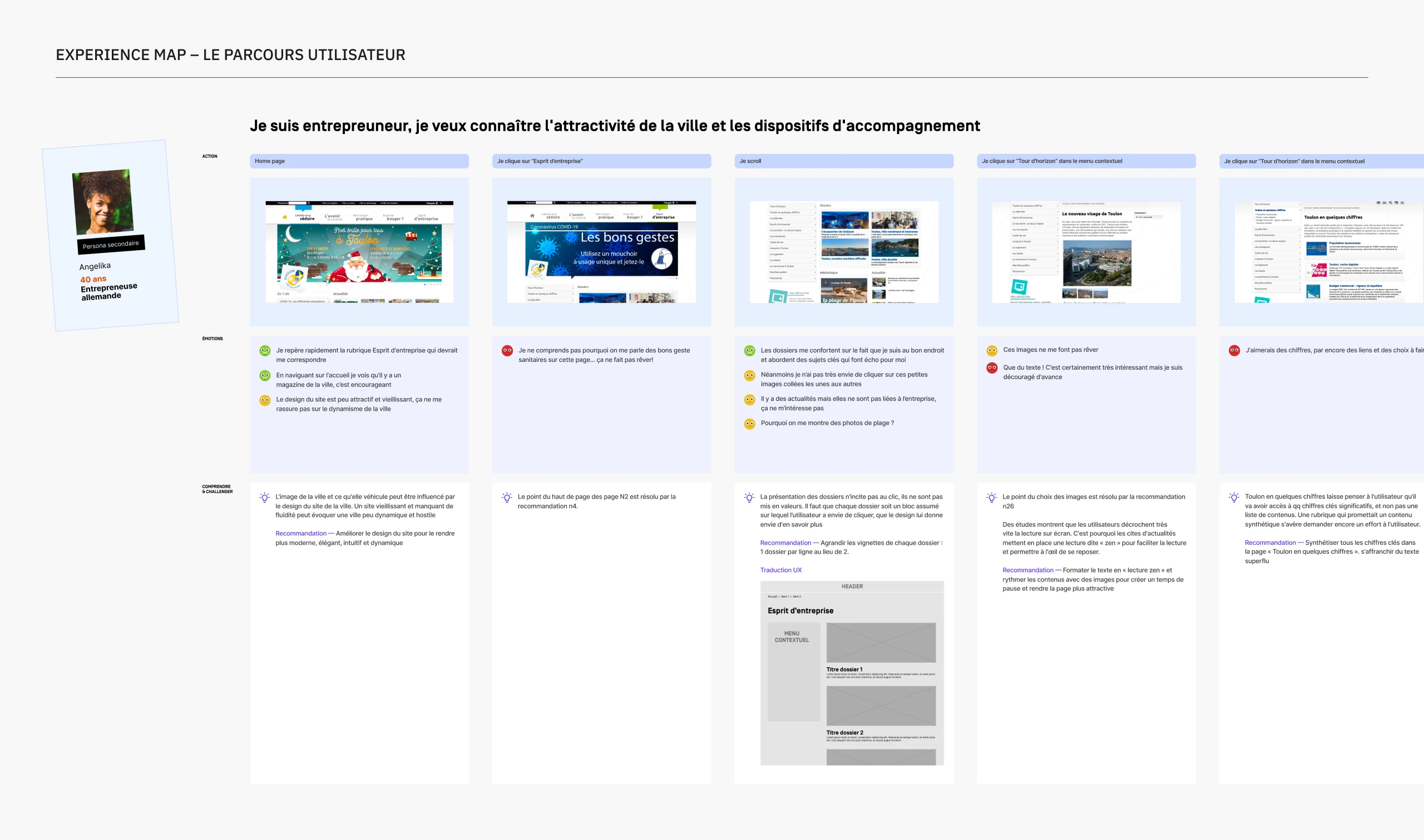The height and width of the screenshot is (840, 1424).
Task: Select the "Home page" action header
Action: coord(359,161)
